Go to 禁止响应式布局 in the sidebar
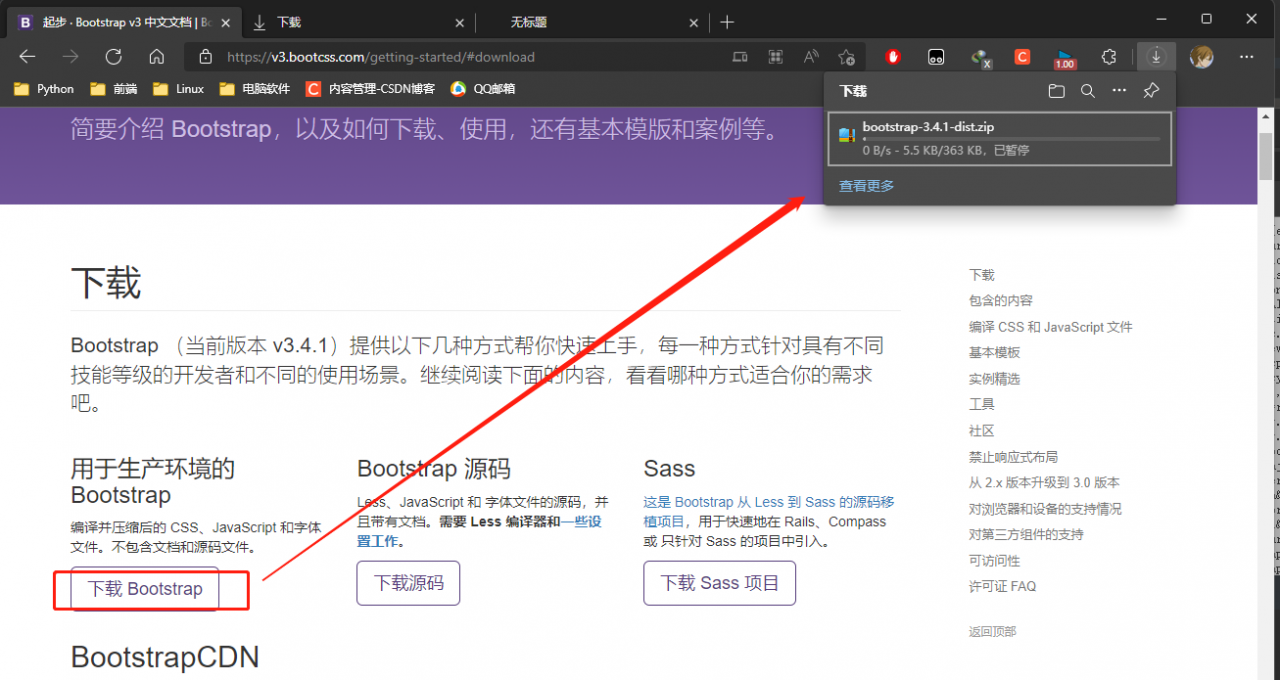The width and height of the screenshot is (1280, 680). click(x=1013, y=457)
